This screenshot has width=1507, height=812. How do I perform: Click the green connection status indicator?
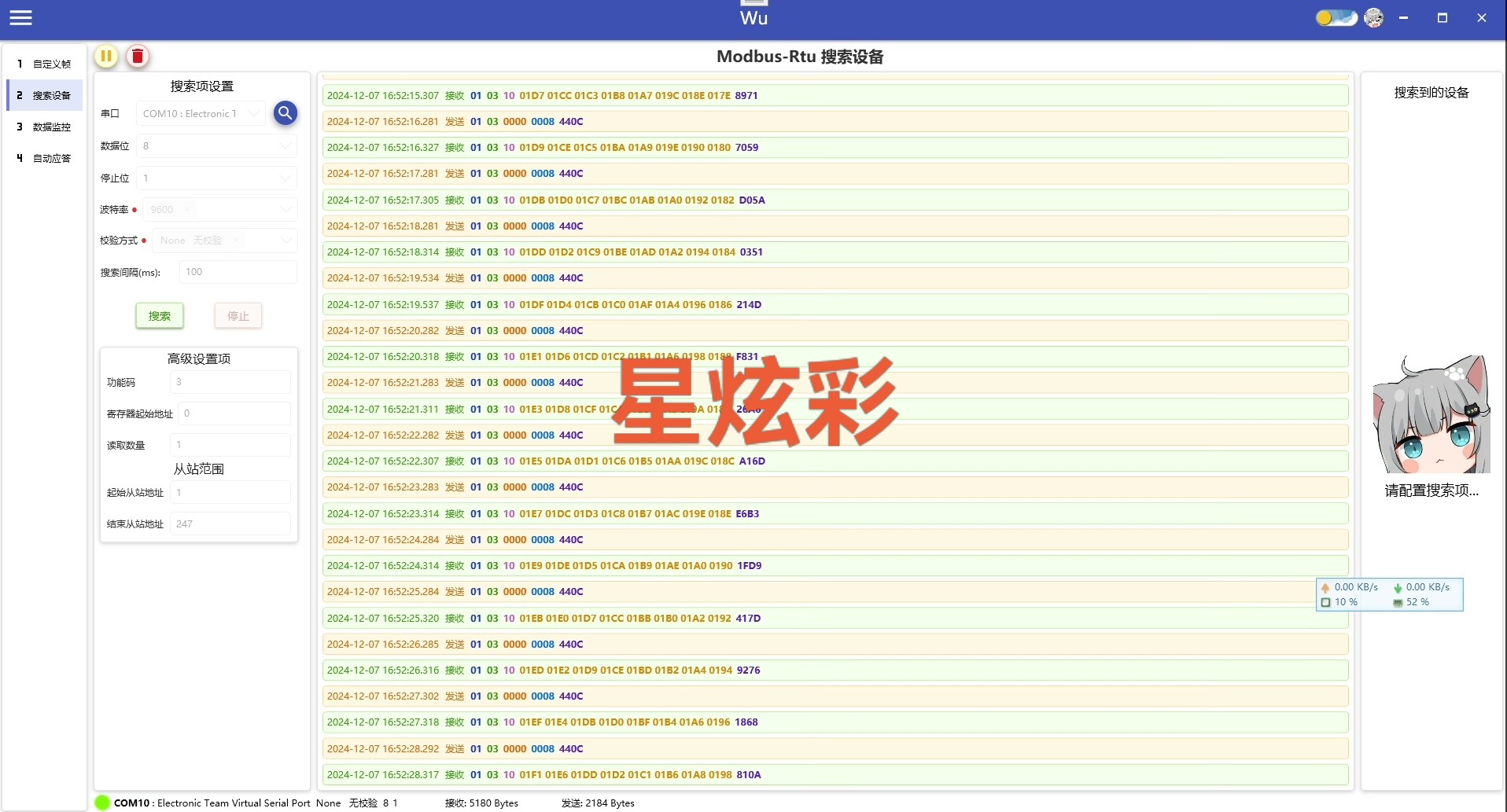pos(102,803)
